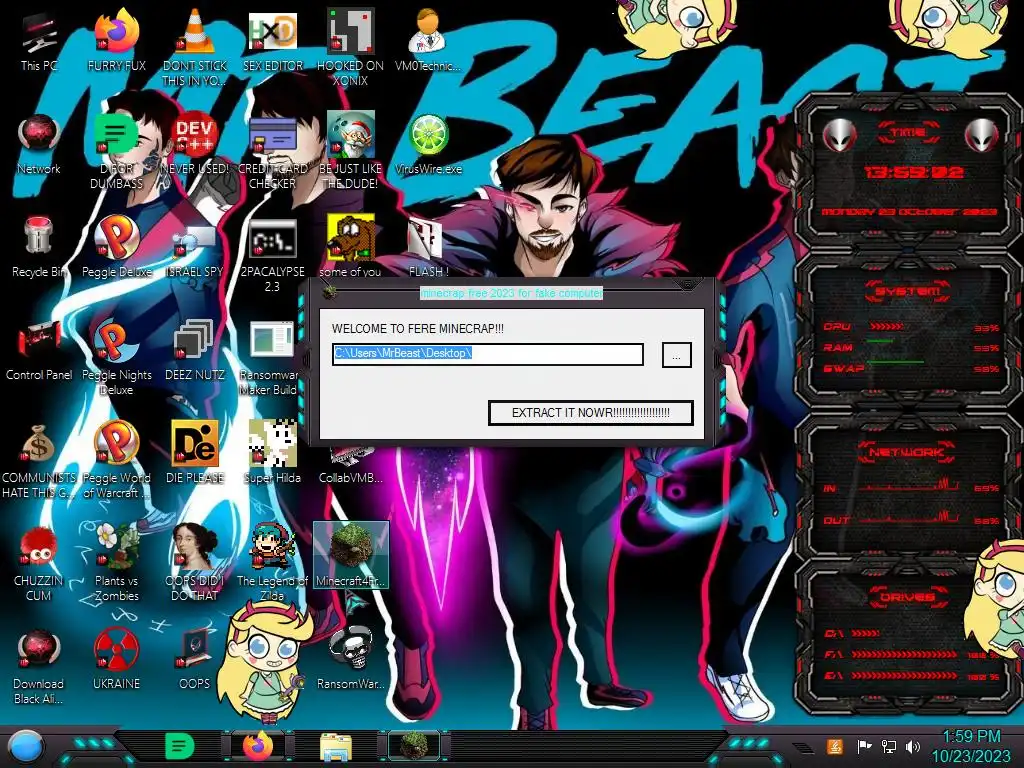Open the SEX EDITOR HxD icon
1024x768 pixels.
tap(272, 40)
